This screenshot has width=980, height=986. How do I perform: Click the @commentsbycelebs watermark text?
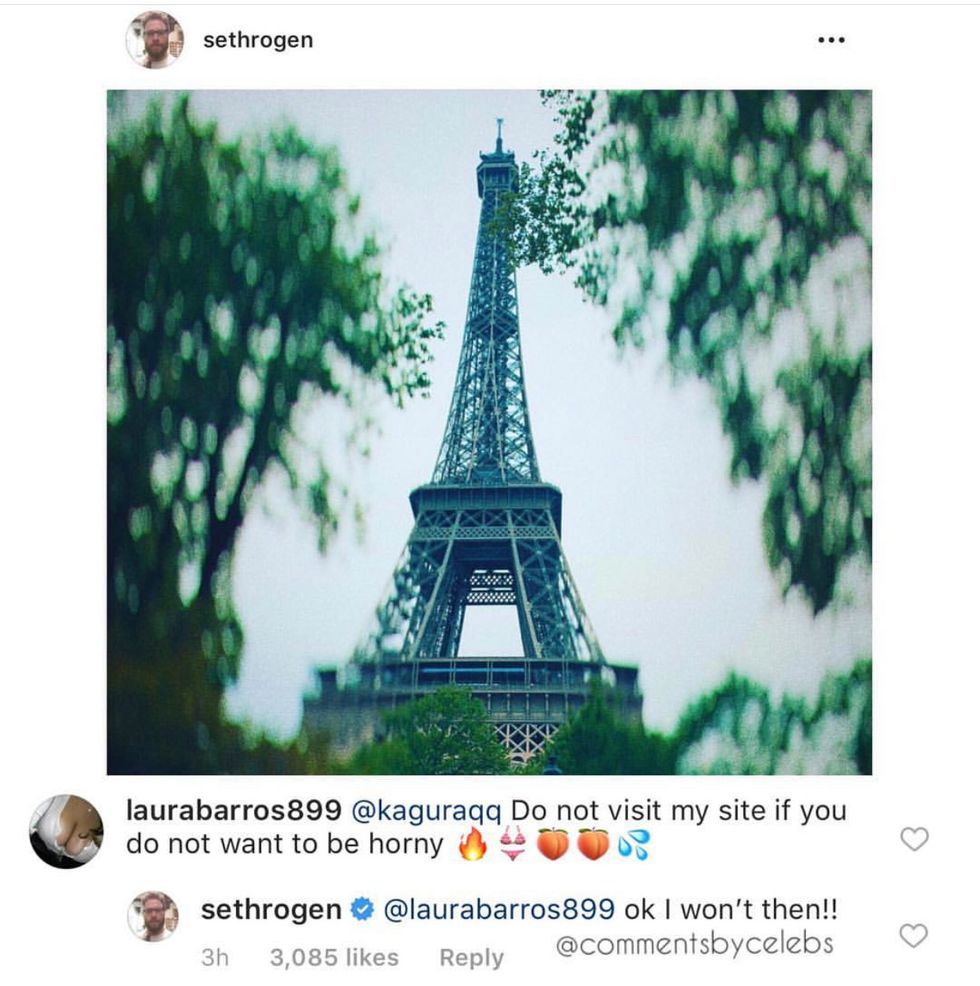tap(694, 944)
